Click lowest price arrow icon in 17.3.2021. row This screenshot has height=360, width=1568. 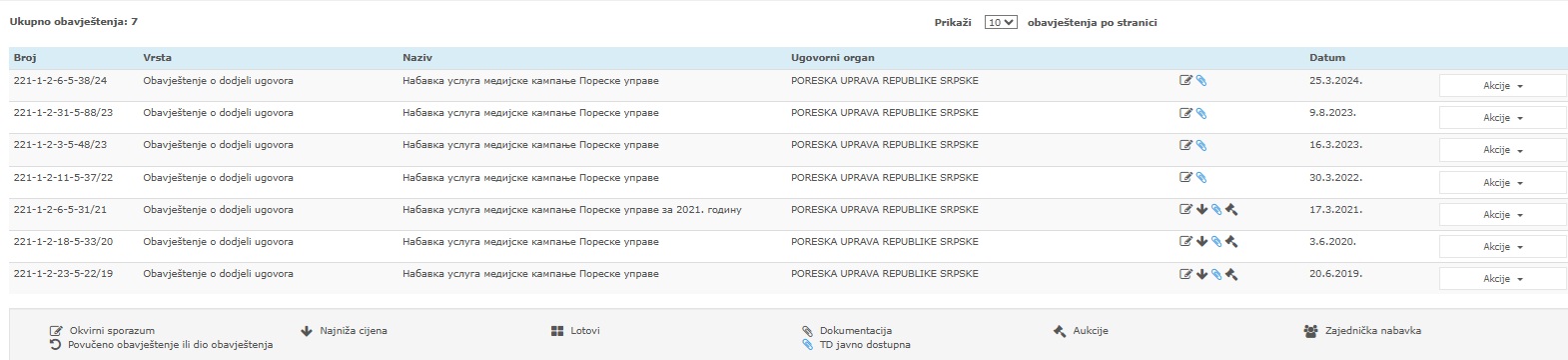1201,210
